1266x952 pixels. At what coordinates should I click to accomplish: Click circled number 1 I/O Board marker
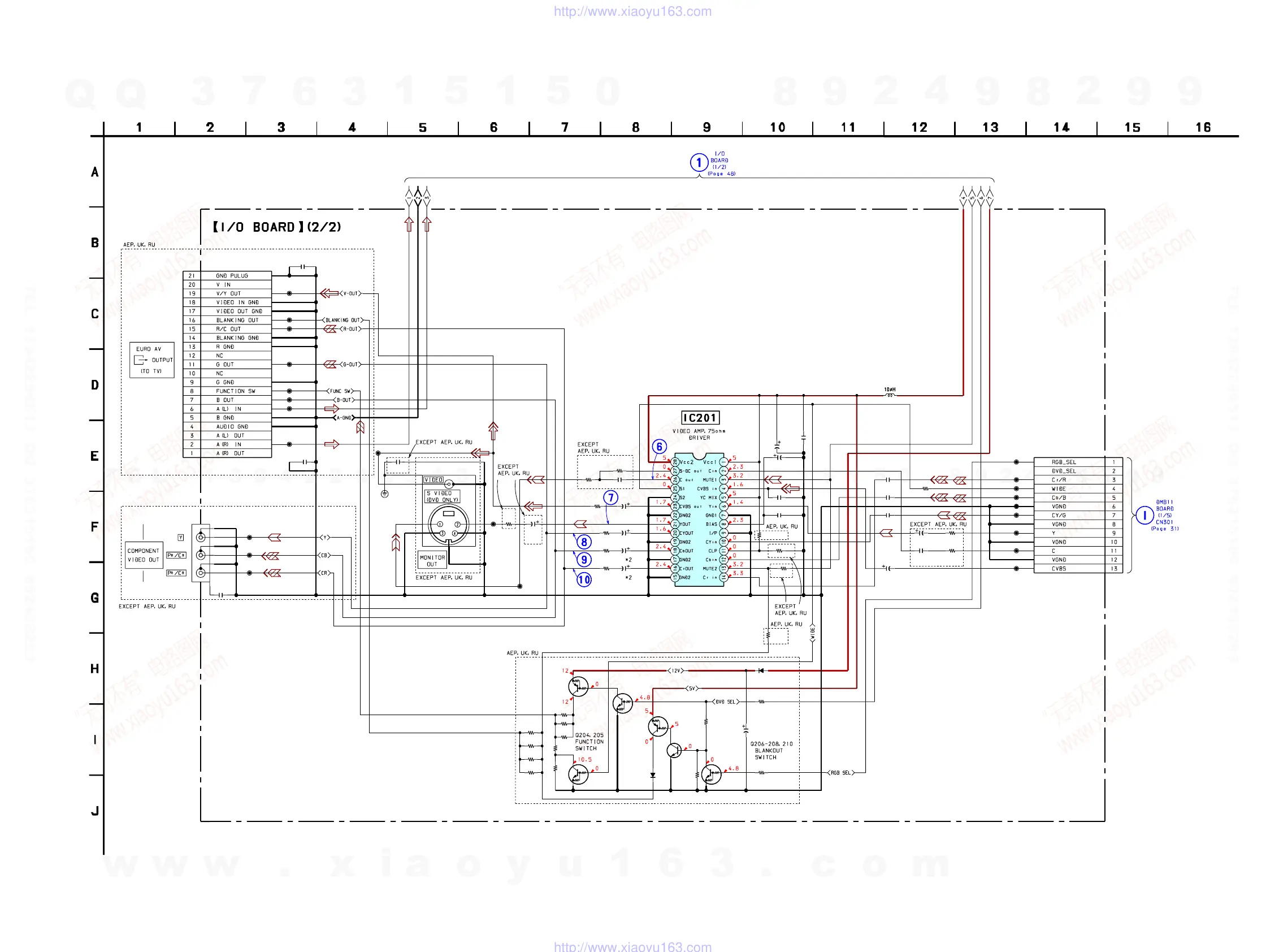(698, 163)
